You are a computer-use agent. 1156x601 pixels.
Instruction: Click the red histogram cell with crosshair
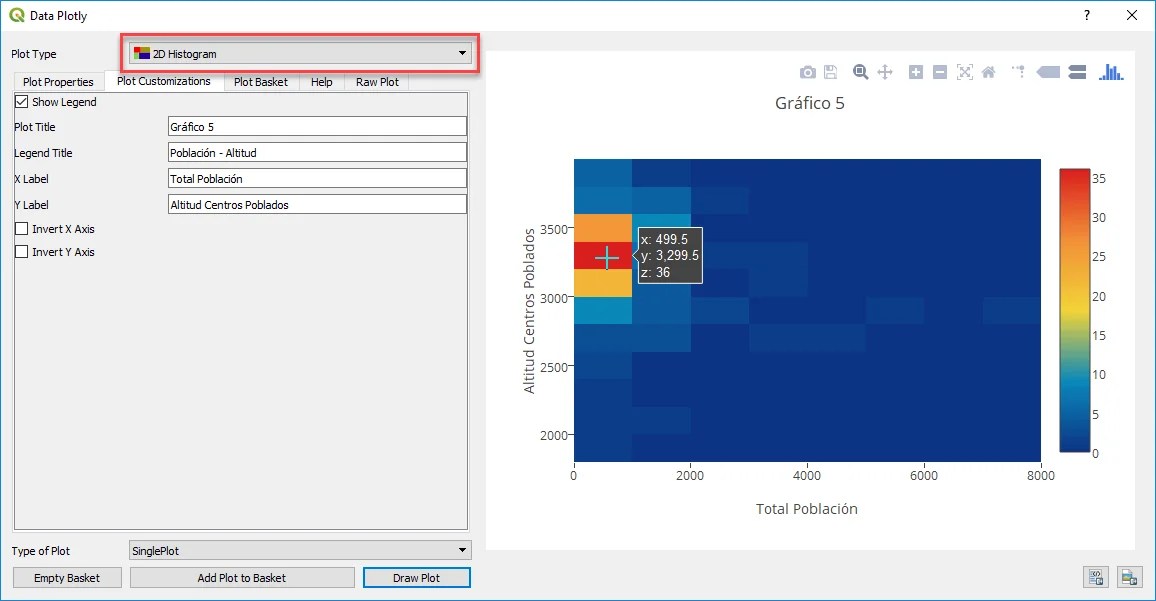coord(603,256)
